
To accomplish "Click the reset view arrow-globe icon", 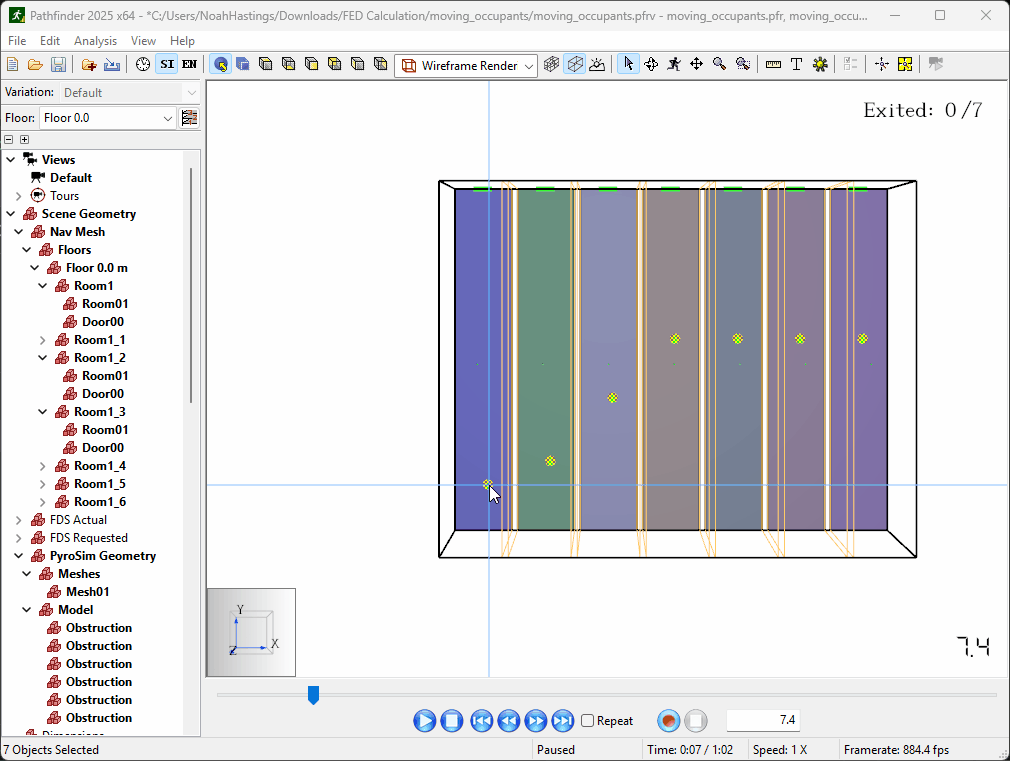I will [221, 64].
